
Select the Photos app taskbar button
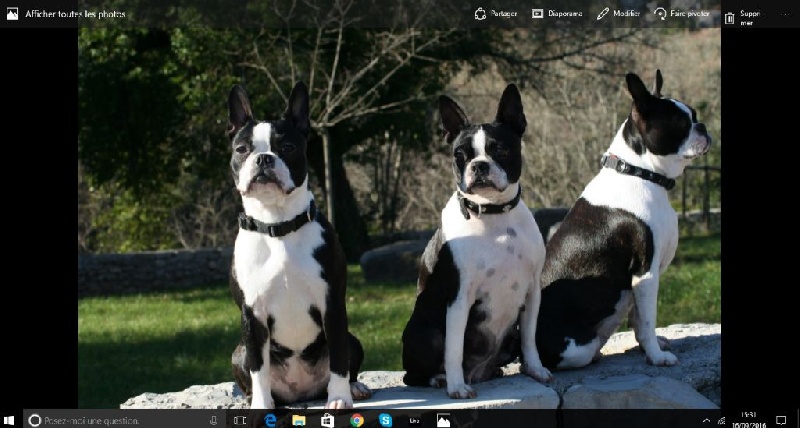[x=443, y=420]
